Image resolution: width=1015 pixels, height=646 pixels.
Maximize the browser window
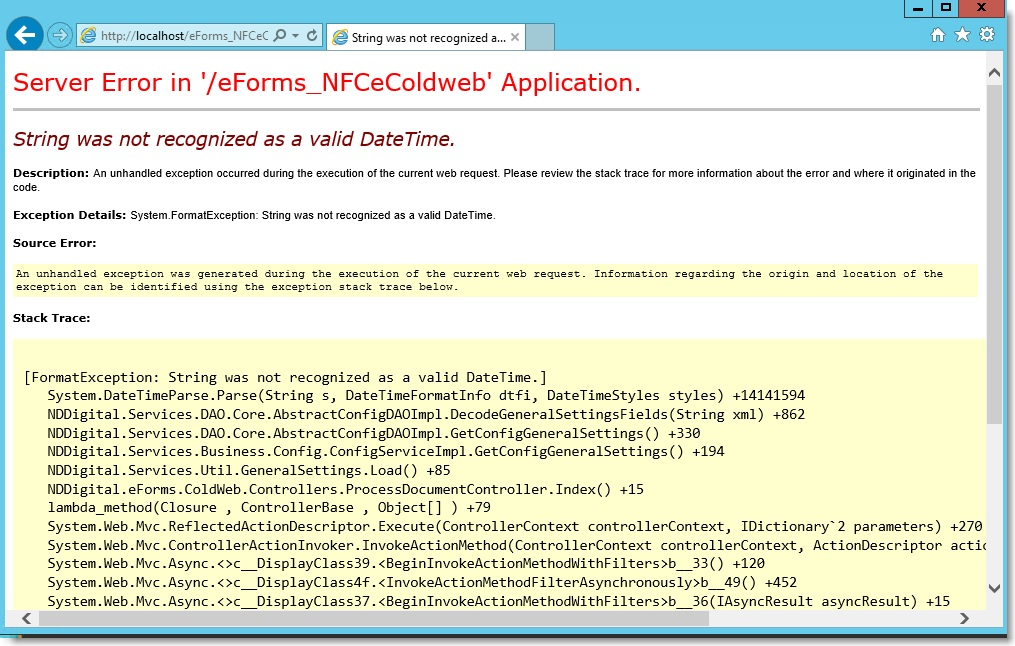tap(945, 8)
